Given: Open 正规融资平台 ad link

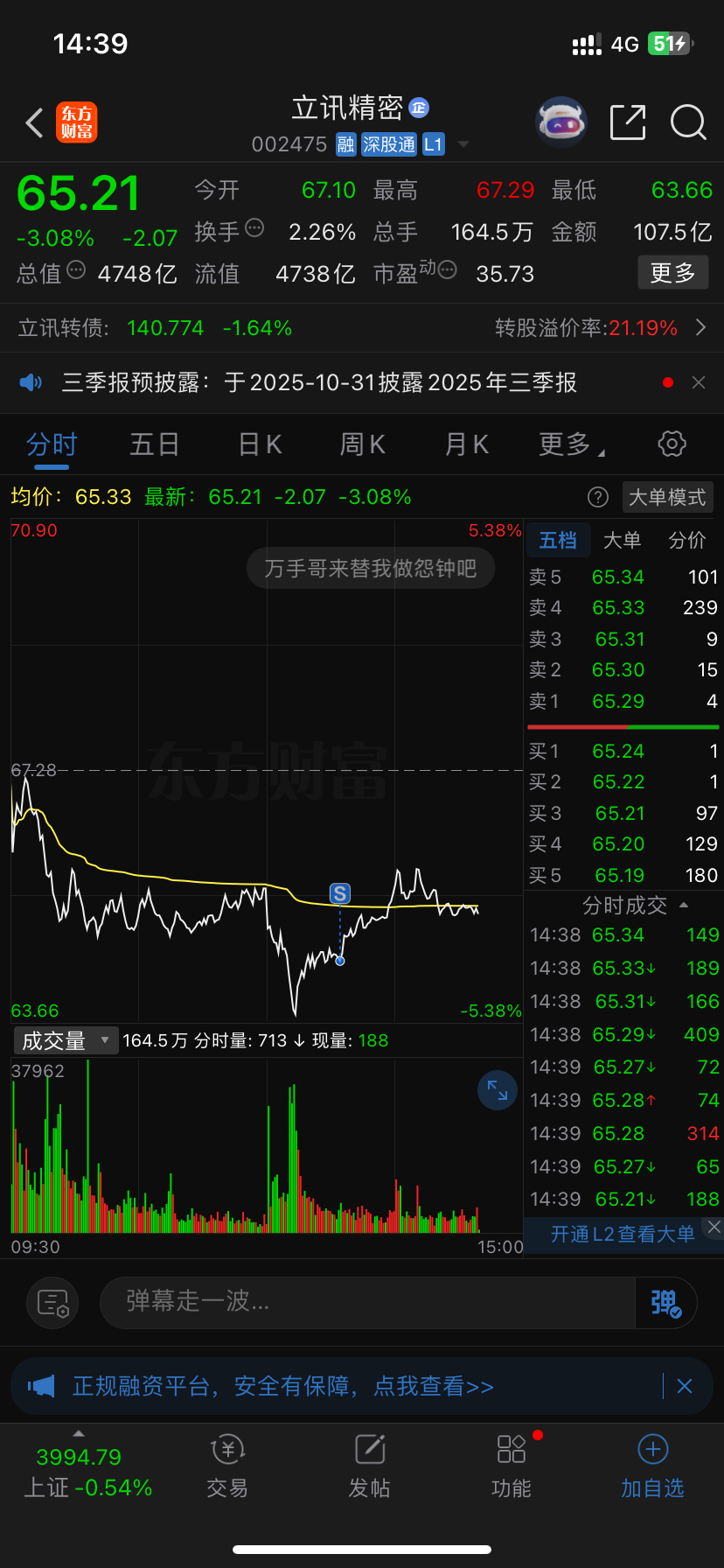Looking at the screenshot, I should 283,1386.
